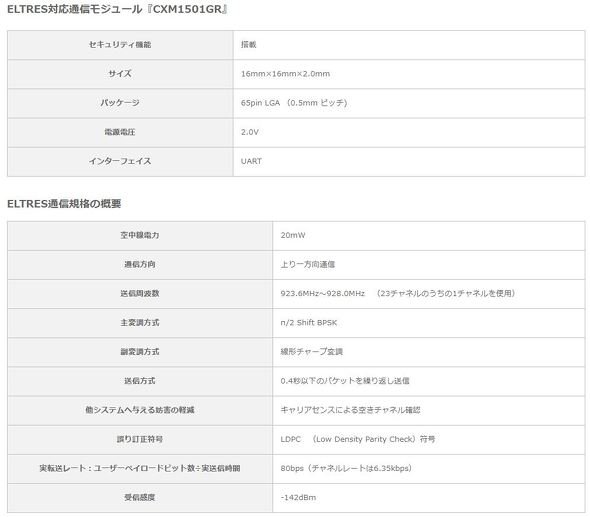Select the 2.0V supply voltage value
The height and width of the screenshot is (517, 590).
249,132
